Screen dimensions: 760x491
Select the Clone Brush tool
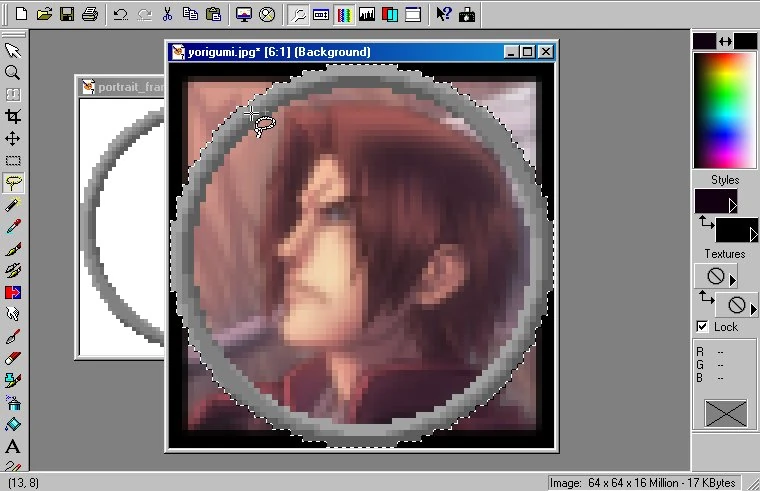13,270
